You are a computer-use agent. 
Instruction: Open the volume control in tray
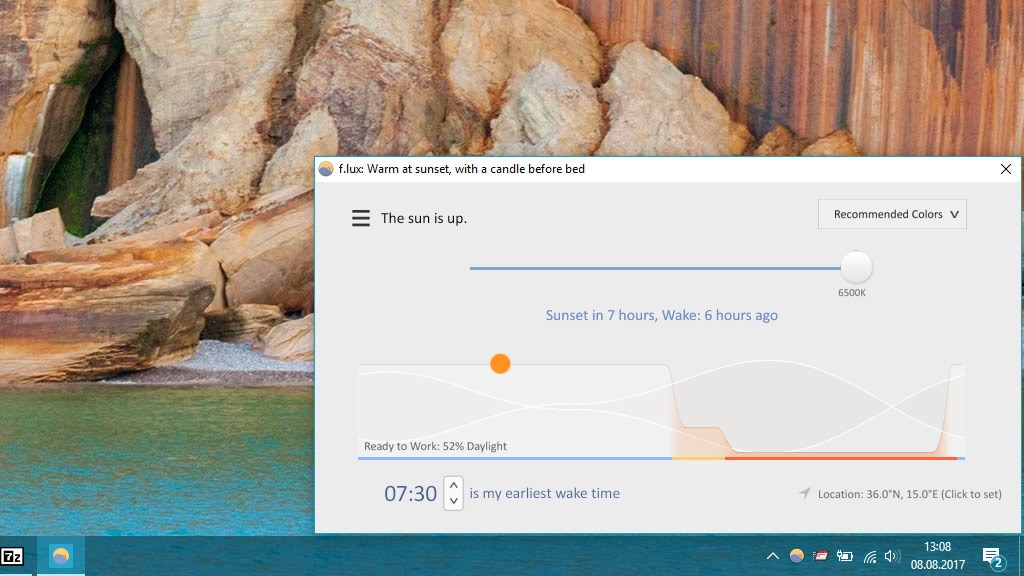tap(891, 556)
